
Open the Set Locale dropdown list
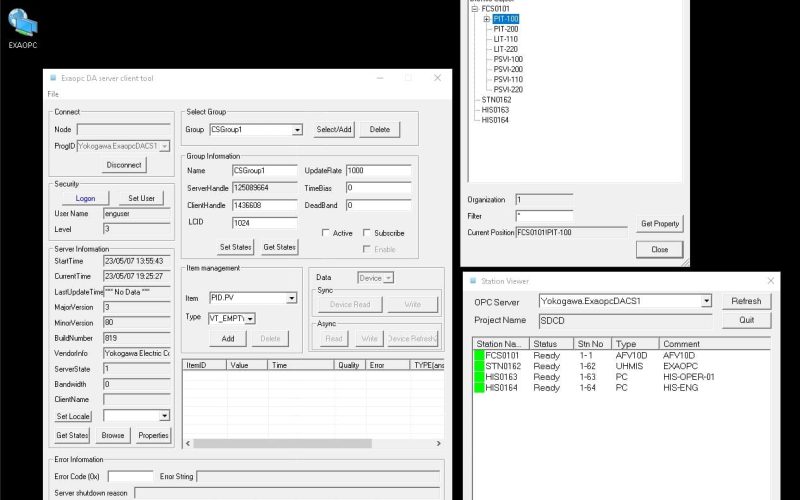tap(164, 416)
